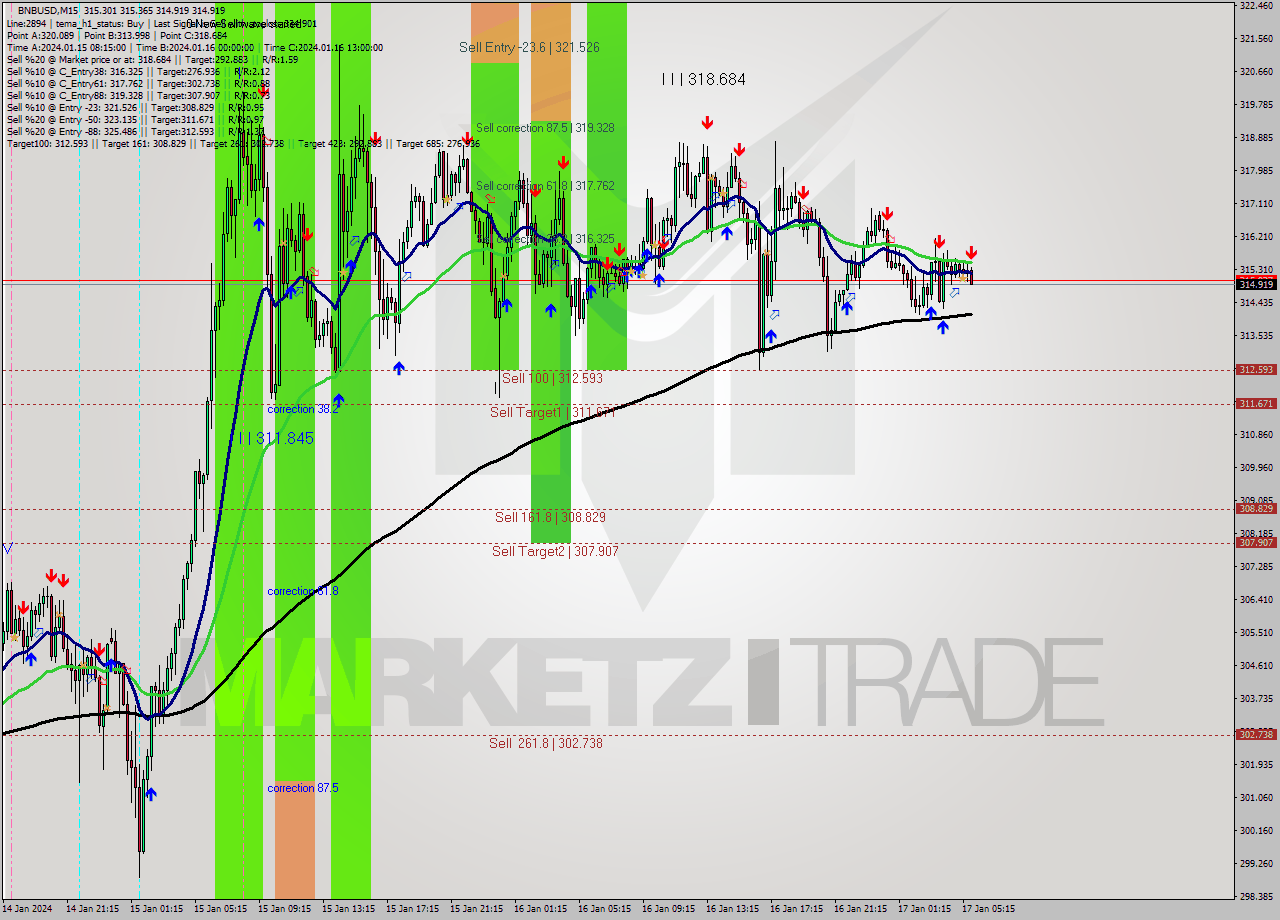Click the '16 Jan 21:15' time axis label
The image size is (1280, 920).
[860, 910]
